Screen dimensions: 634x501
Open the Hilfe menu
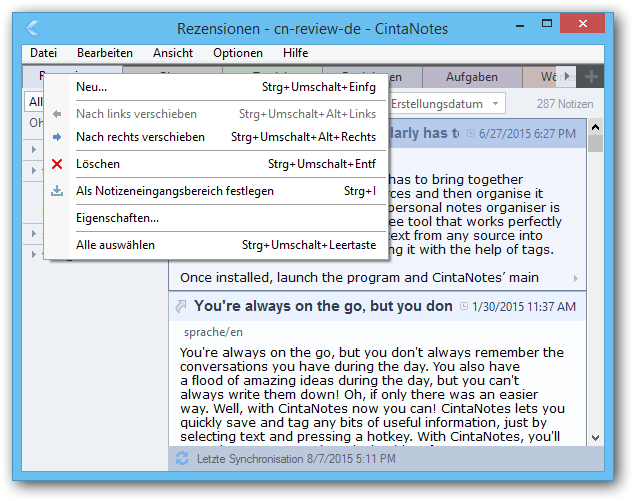[x=296, y=53]
